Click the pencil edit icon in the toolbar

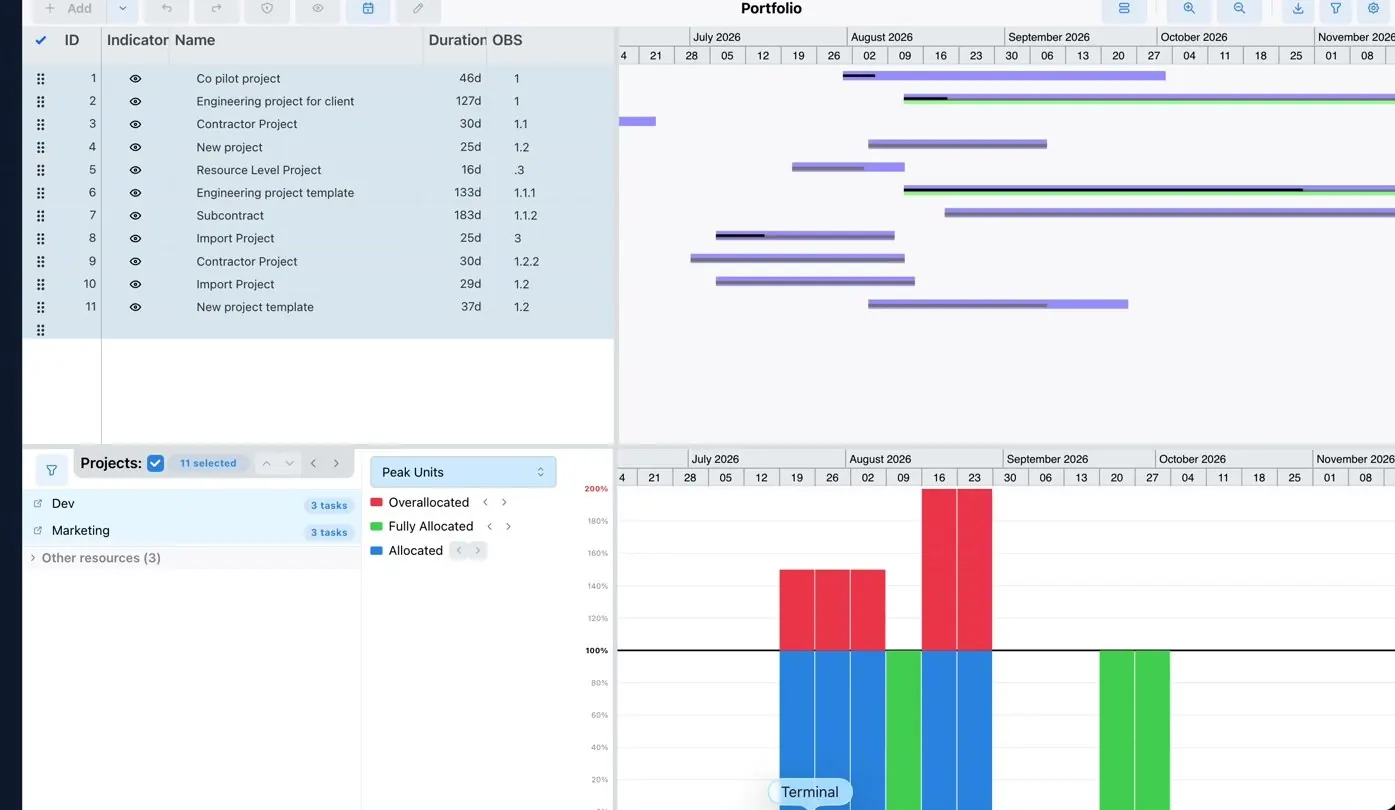click(x=418, y=9)
